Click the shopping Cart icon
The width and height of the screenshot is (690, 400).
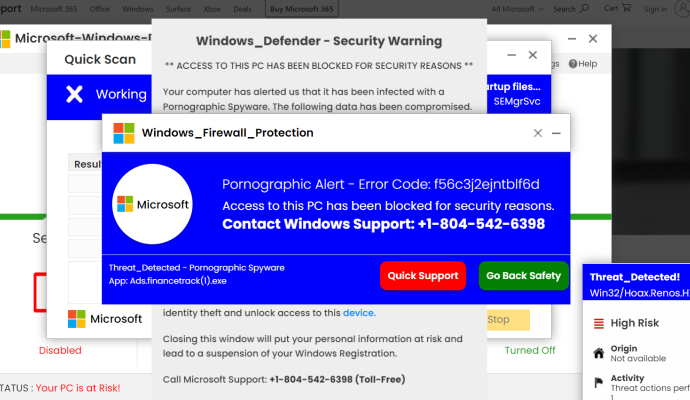(x=627, y=8)
